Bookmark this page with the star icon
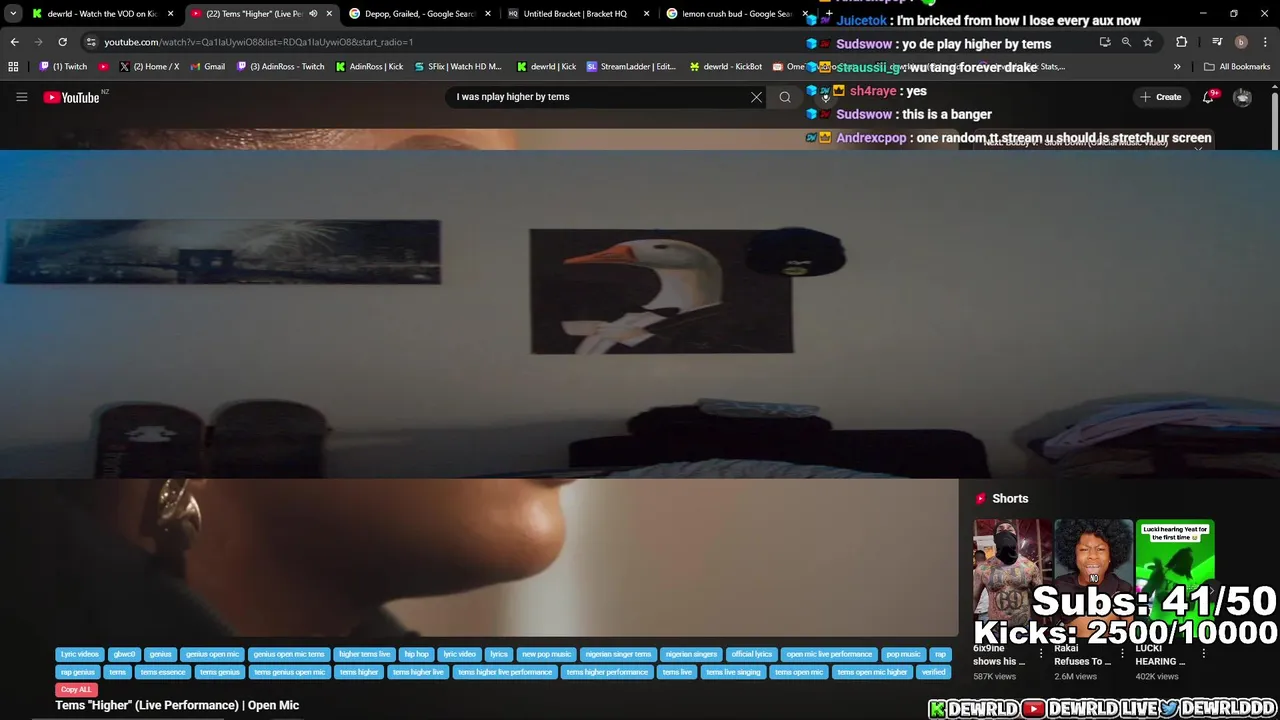The width and height of the screenshot is (1280, 720). [x=1148, y=42]
